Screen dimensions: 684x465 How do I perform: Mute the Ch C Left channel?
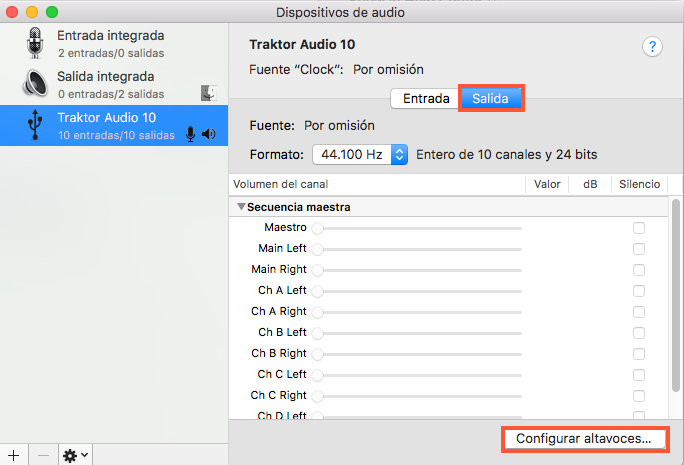[639, 375]
